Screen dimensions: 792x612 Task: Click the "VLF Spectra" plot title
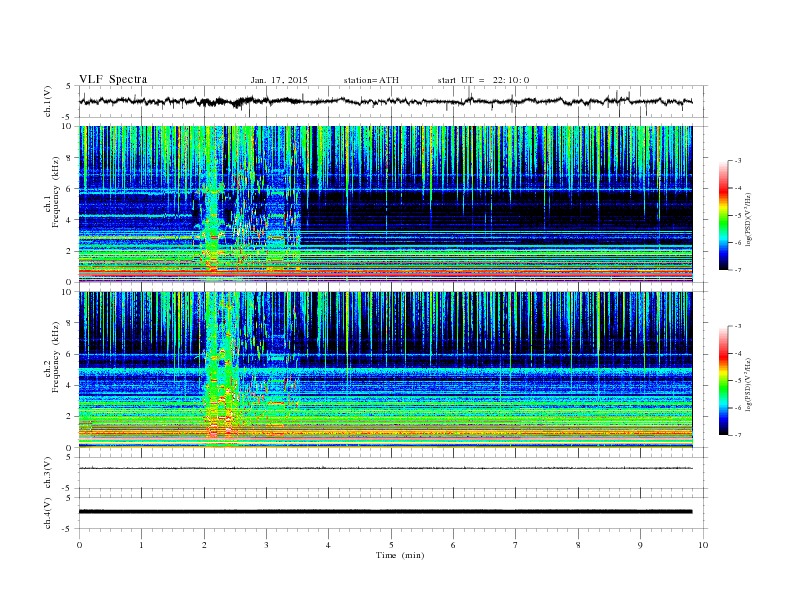point(113,79)
